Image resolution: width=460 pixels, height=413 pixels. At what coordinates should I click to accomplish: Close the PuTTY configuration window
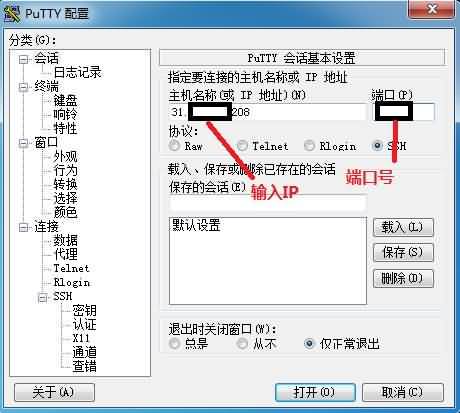(x=432, y=9)
